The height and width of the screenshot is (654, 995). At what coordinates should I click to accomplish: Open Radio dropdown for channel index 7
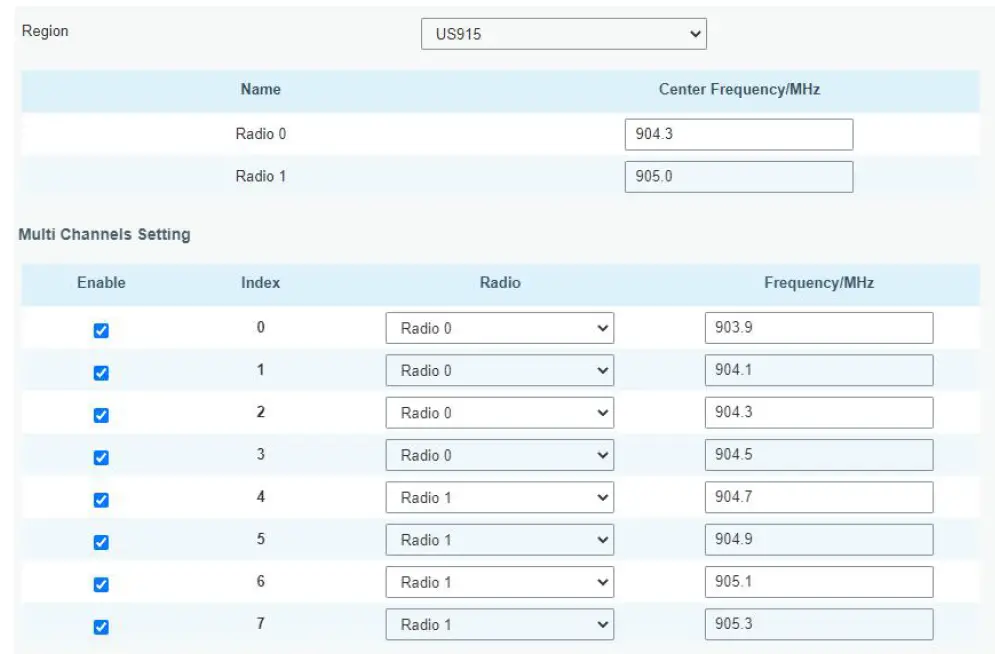499,624
